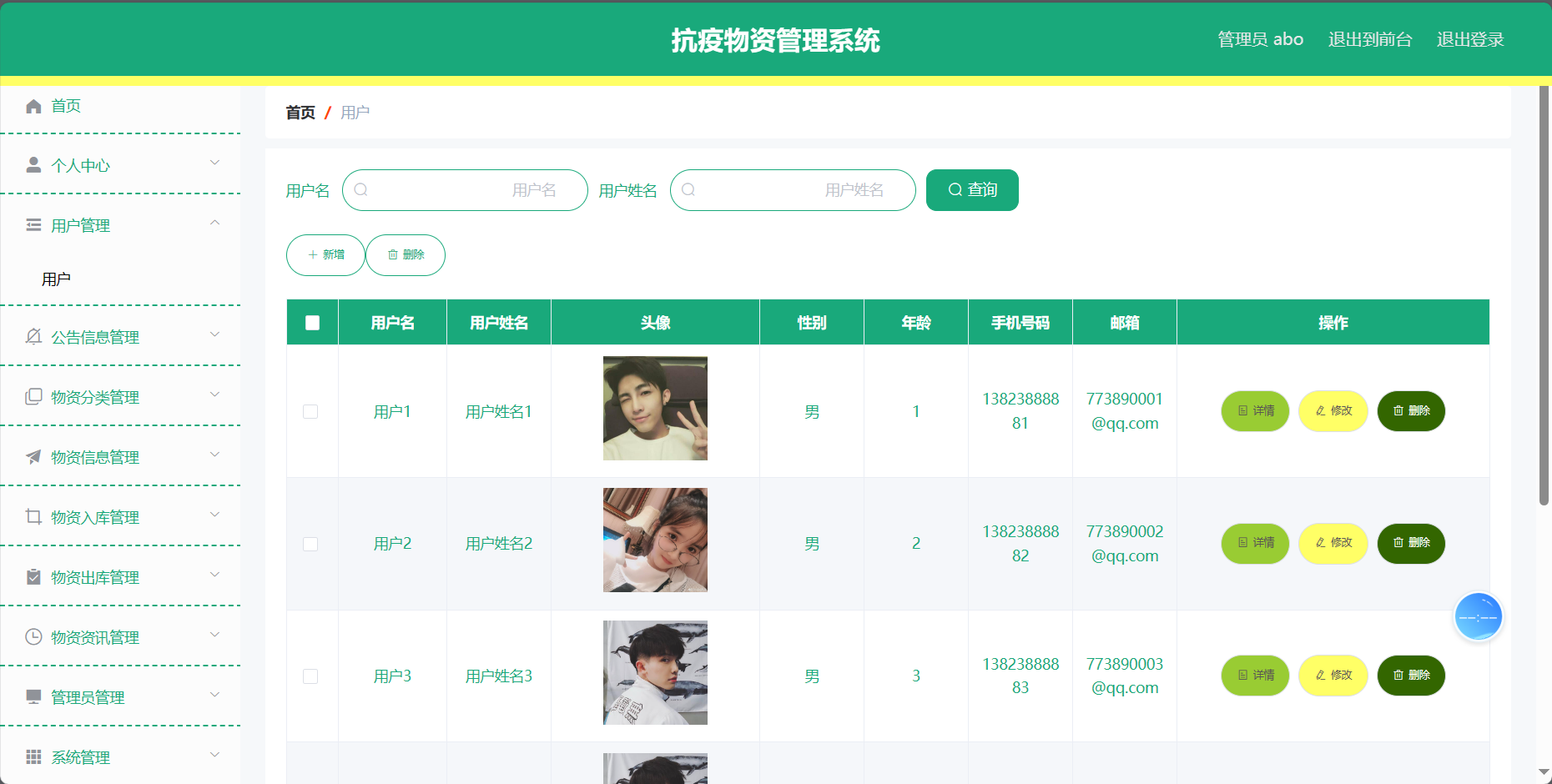Click 退出到前台 link in header
Image resolution: width=1552 pixels, height=784 pixels.
[x=1370, y=39]
